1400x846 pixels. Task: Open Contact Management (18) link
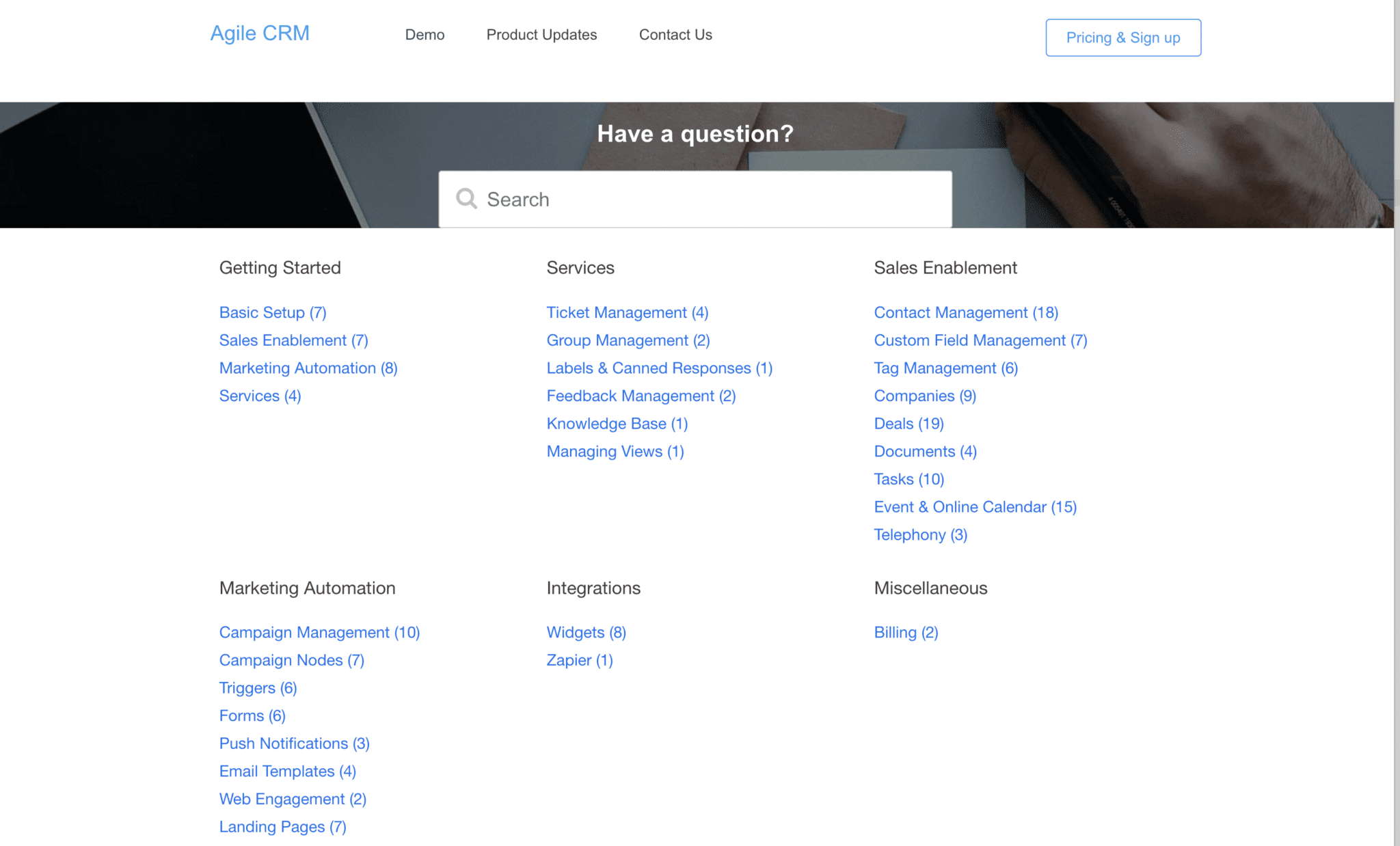tap(965, 312)
